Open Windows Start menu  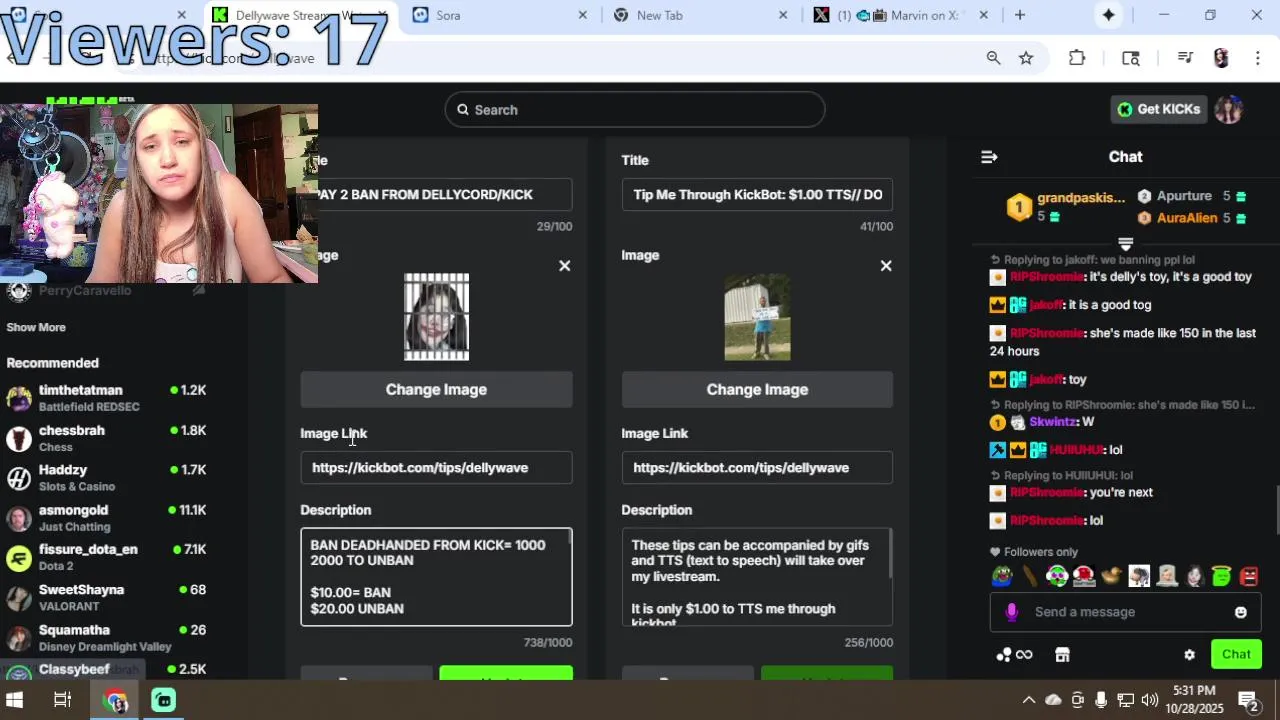[x=15, y=700]
